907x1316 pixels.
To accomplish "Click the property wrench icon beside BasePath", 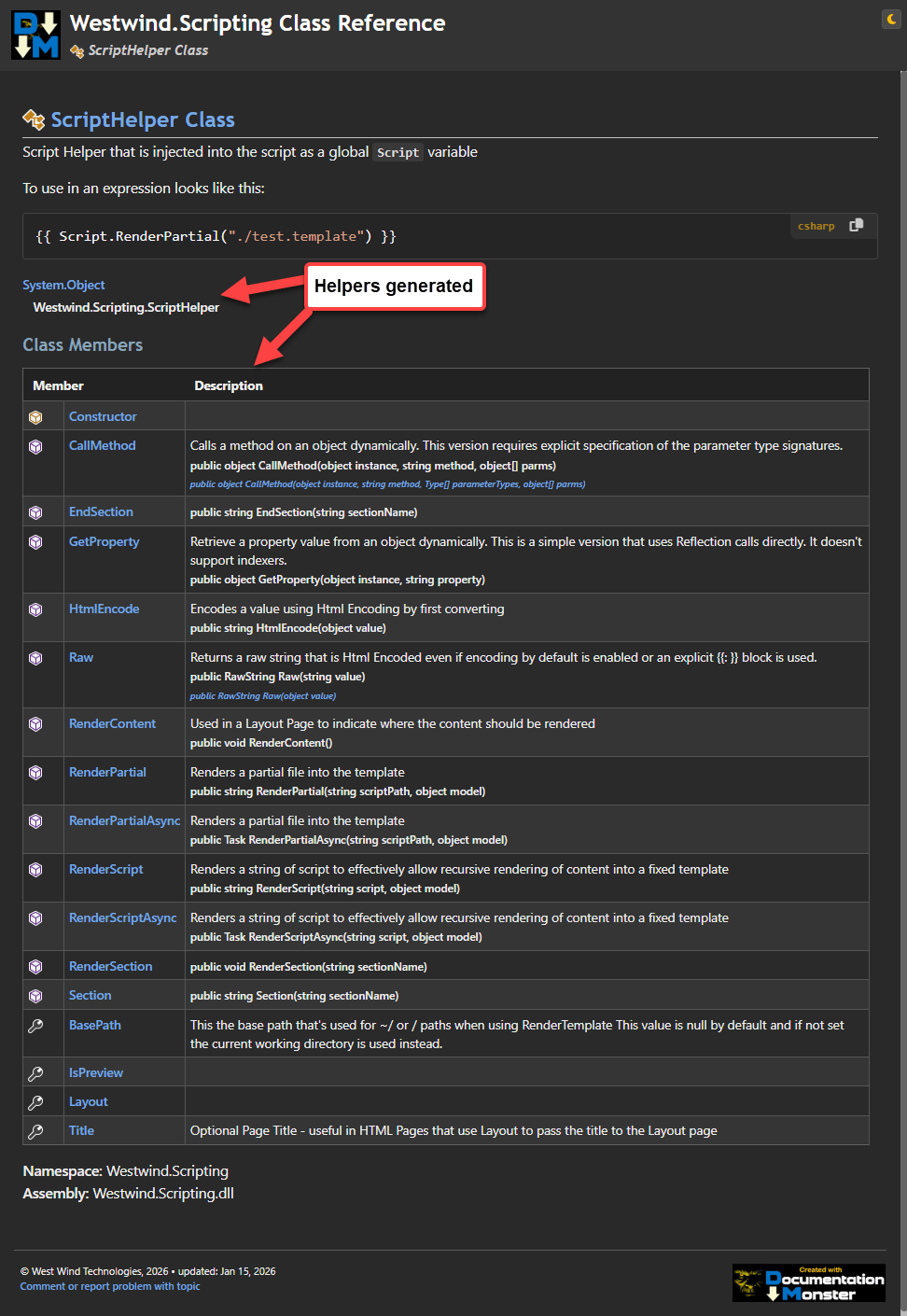I will pyautogui.click(x=35, y=1026).
